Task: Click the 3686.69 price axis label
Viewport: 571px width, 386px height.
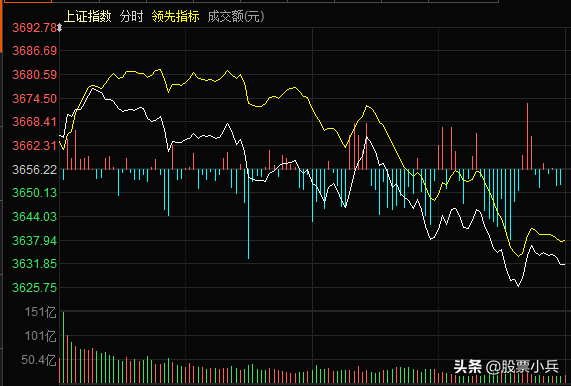Action: [x=35, y=51]
